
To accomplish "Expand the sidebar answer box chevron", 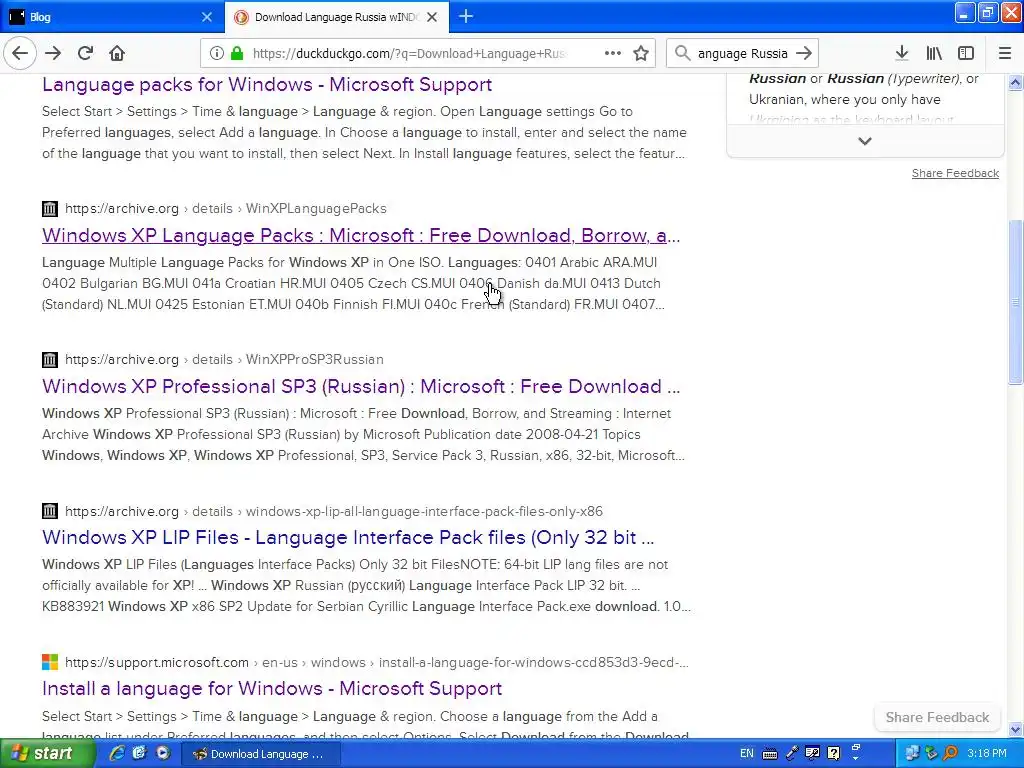I will pos(865,141).
